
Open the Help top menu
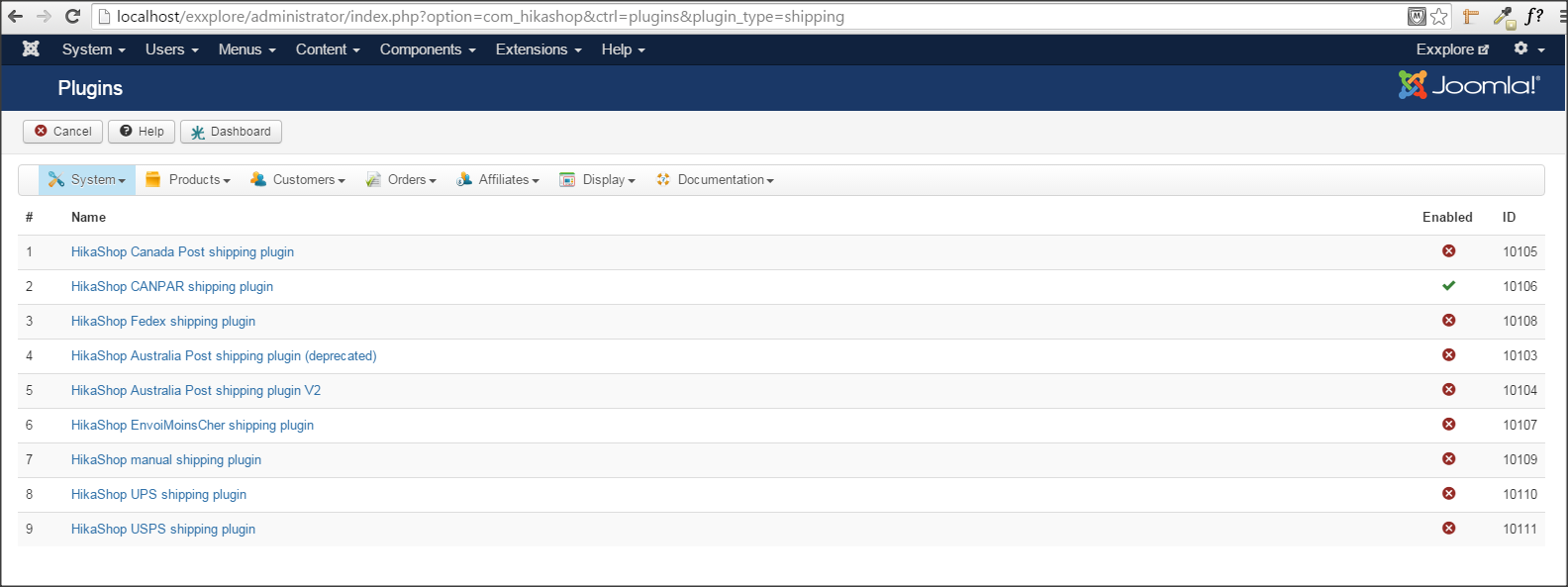click(623, 49)
